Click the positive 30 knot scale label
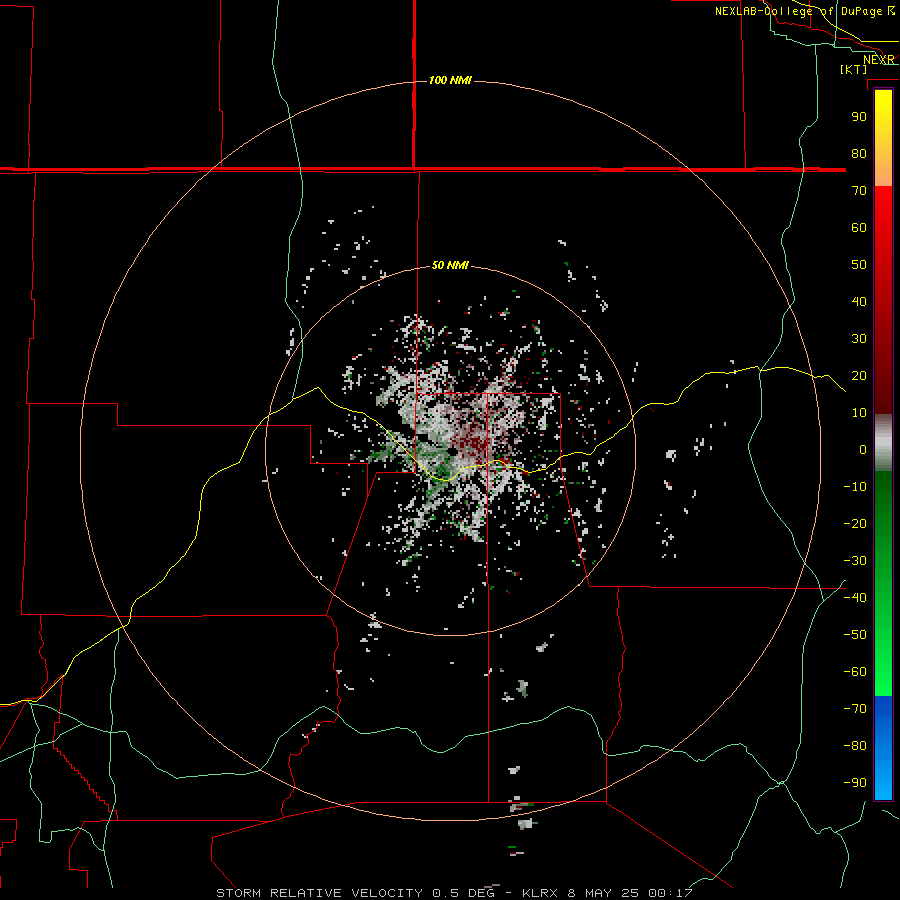Viewport: 900px width, 900px height. click(859, 339)
